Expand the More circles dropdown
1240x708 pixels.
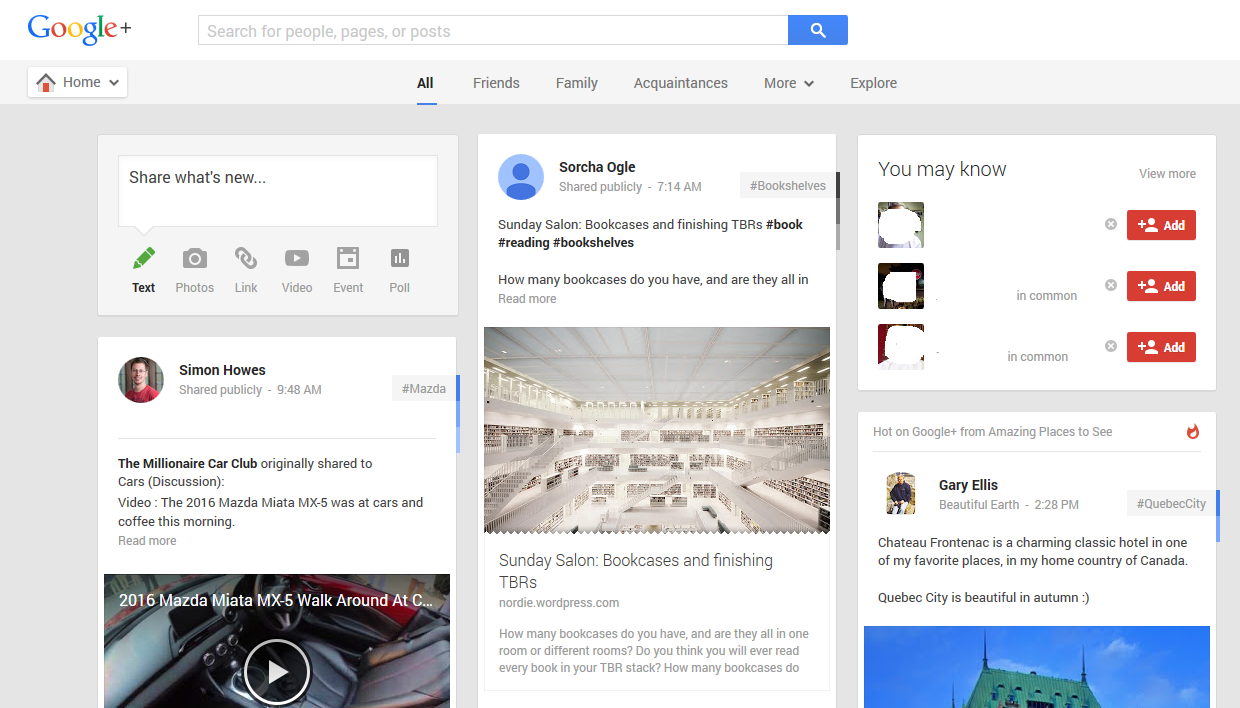tap(788, 83)
